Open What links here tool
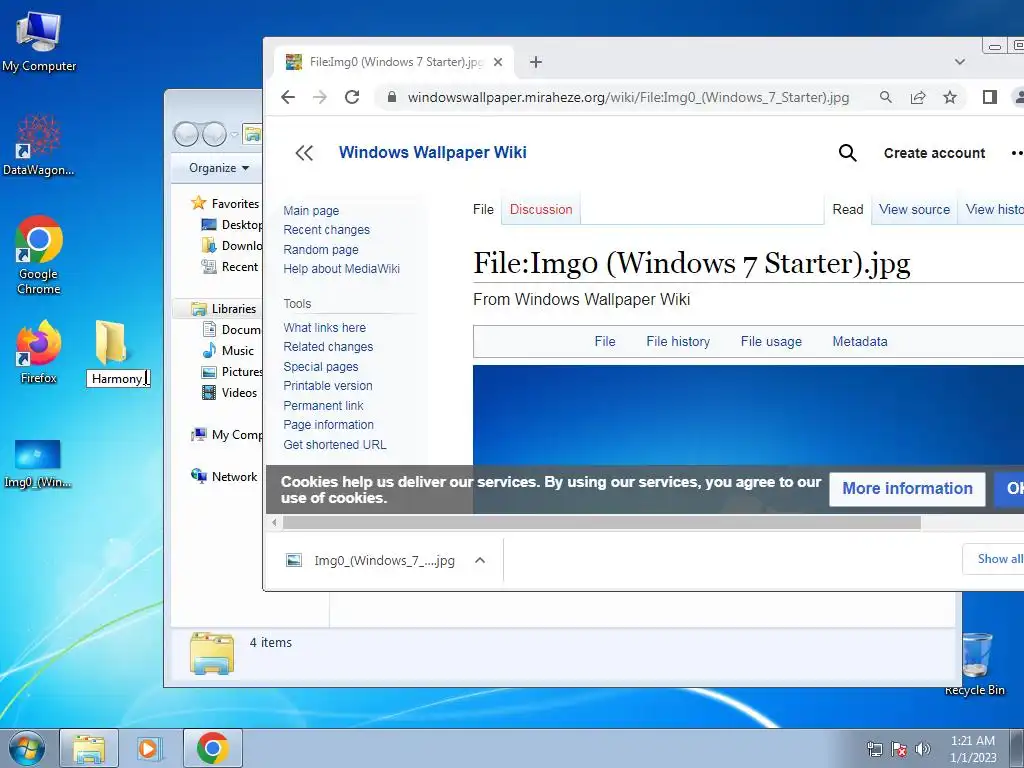1024x768 pixels. click(x=325, y=328)
